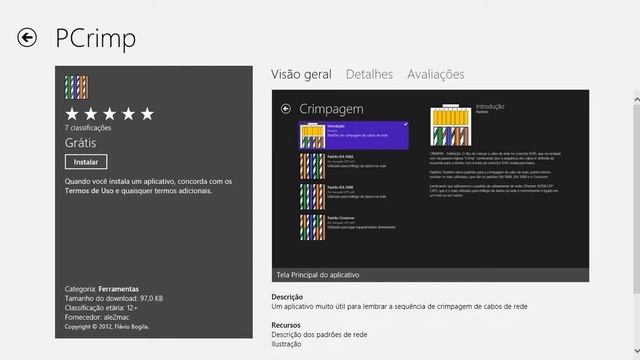The width and height of the screenshot is (640, 360).
Task: Click the 'Ilustração' feature line
Action: click(x=286, y=344)
